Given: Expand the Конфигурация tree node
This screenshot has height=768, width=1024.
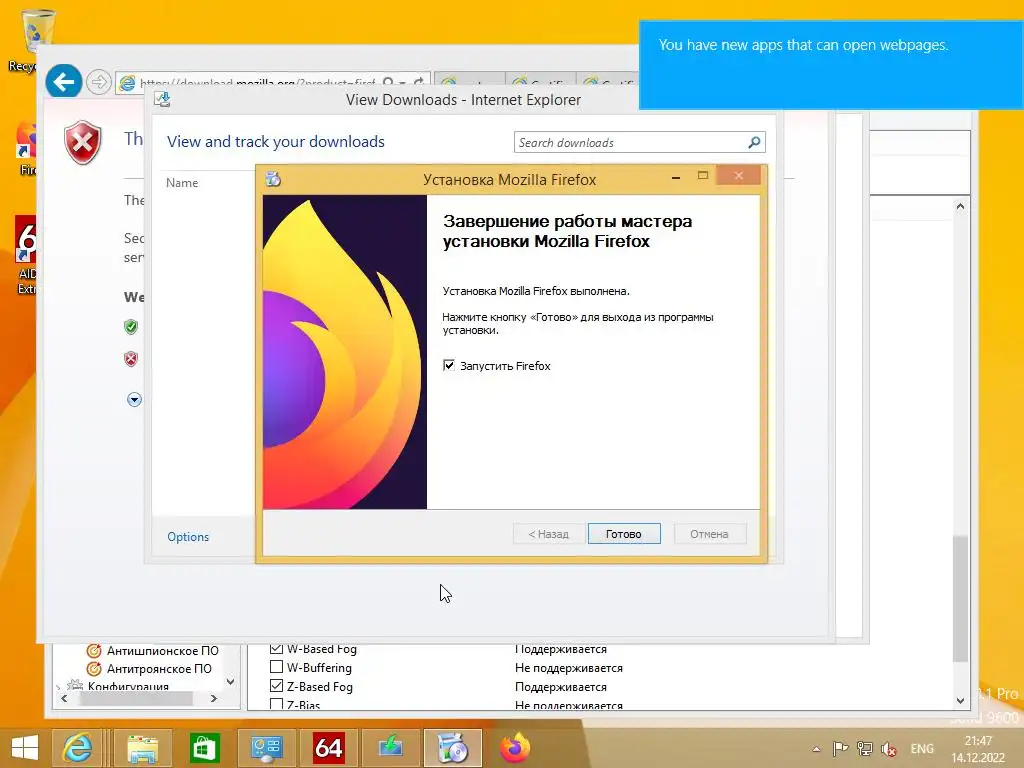Looking at the screenshot, I should tap(59, 686).
